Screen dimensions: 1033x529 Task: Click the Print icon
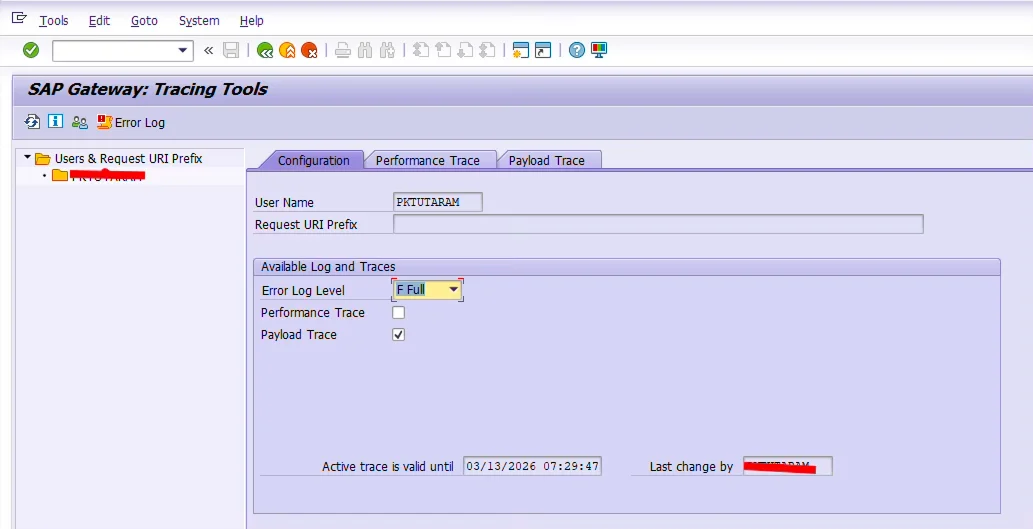(x=343, y=50)
